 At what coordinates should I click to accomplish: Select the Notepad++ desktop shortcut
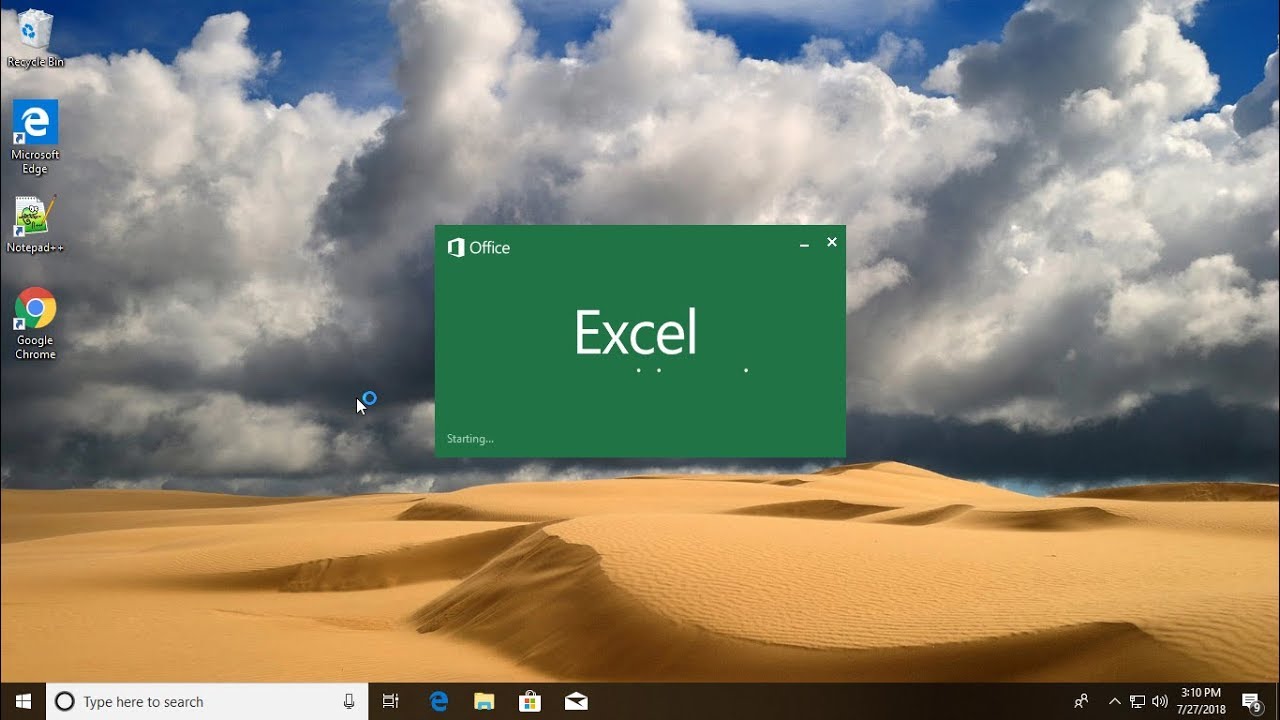pos(35,224)
